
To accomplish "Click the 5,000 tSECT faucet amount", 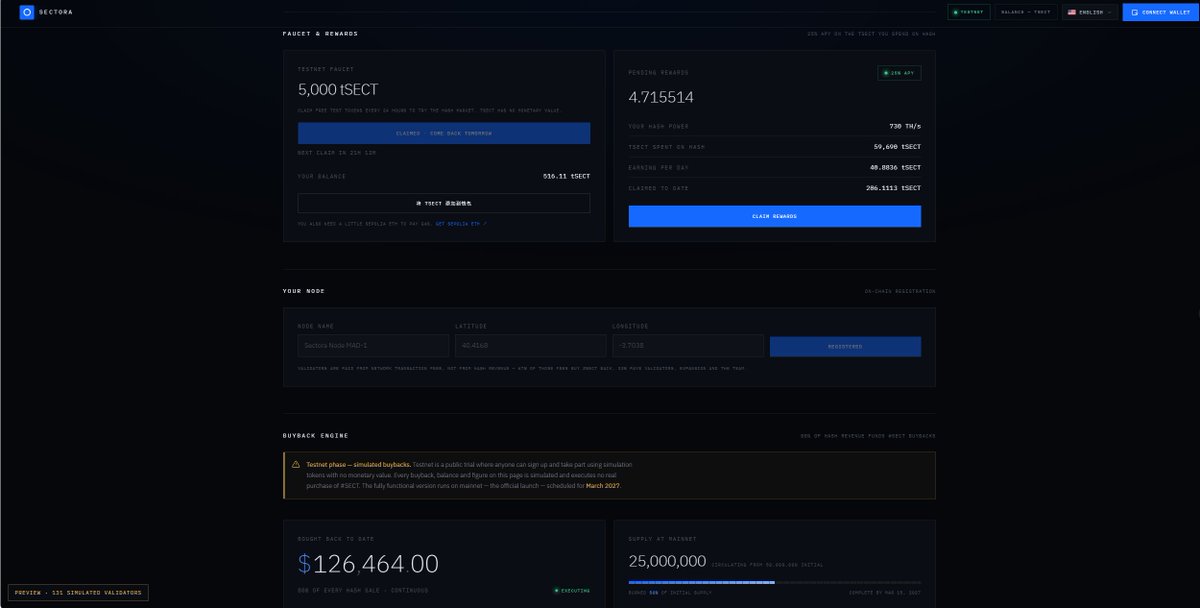I will point(338,90).
